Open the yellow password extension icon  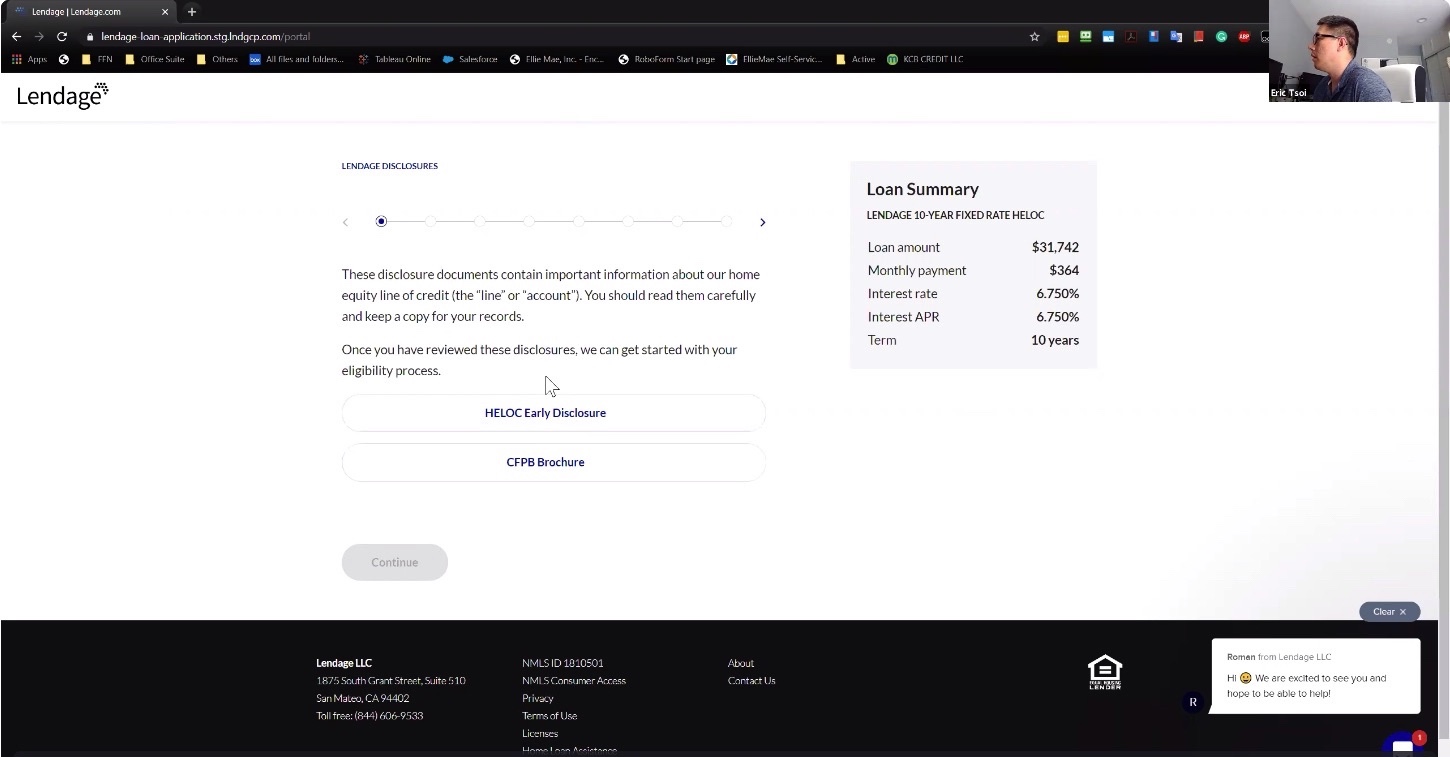(x=1063, y=36)
